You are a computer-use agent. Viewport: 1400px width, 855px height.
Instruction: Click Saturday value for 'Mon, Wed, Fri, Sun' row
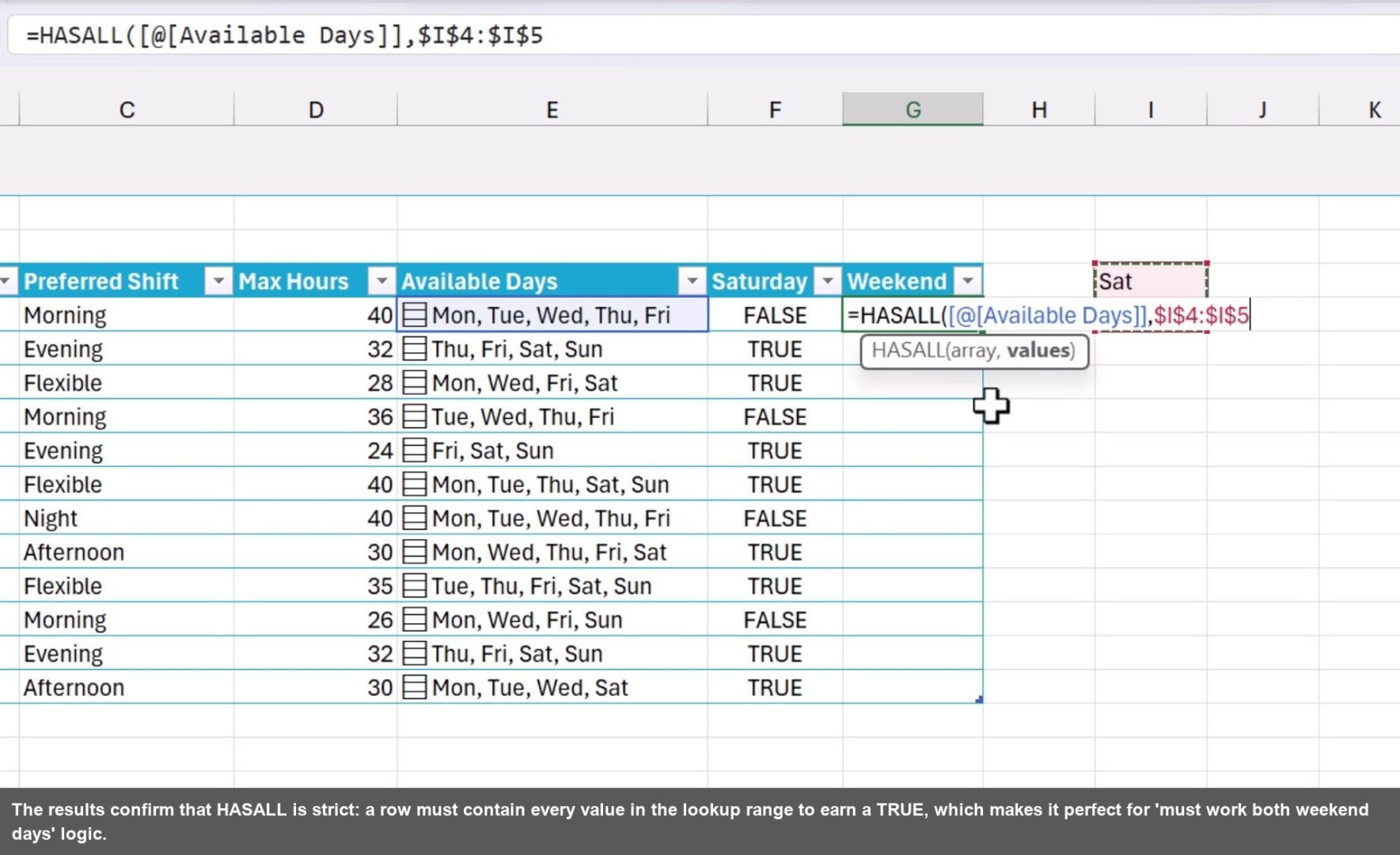click(775, 620)
